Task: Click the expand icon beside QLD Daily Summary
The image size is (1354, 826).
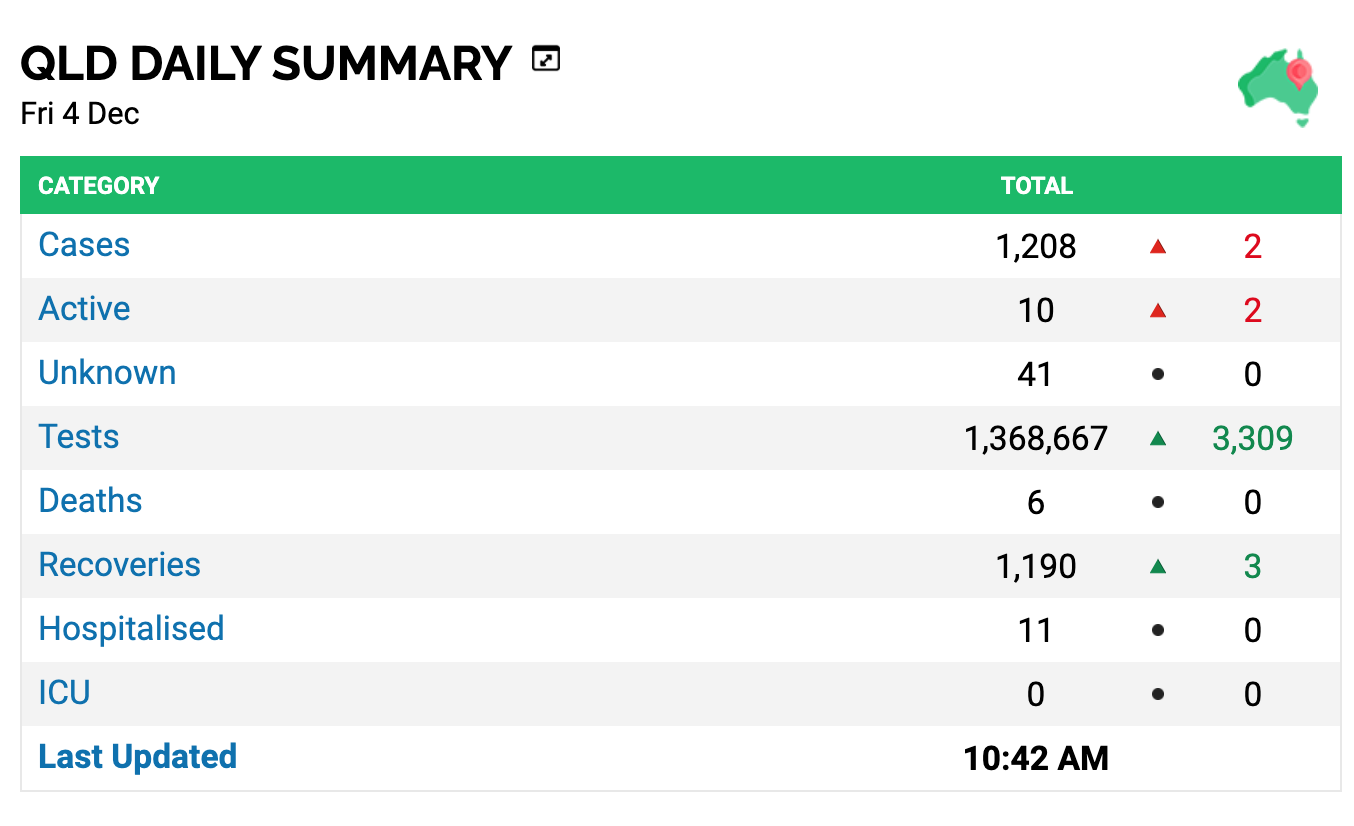Action: pyautogui.click(x=546, y=60)
